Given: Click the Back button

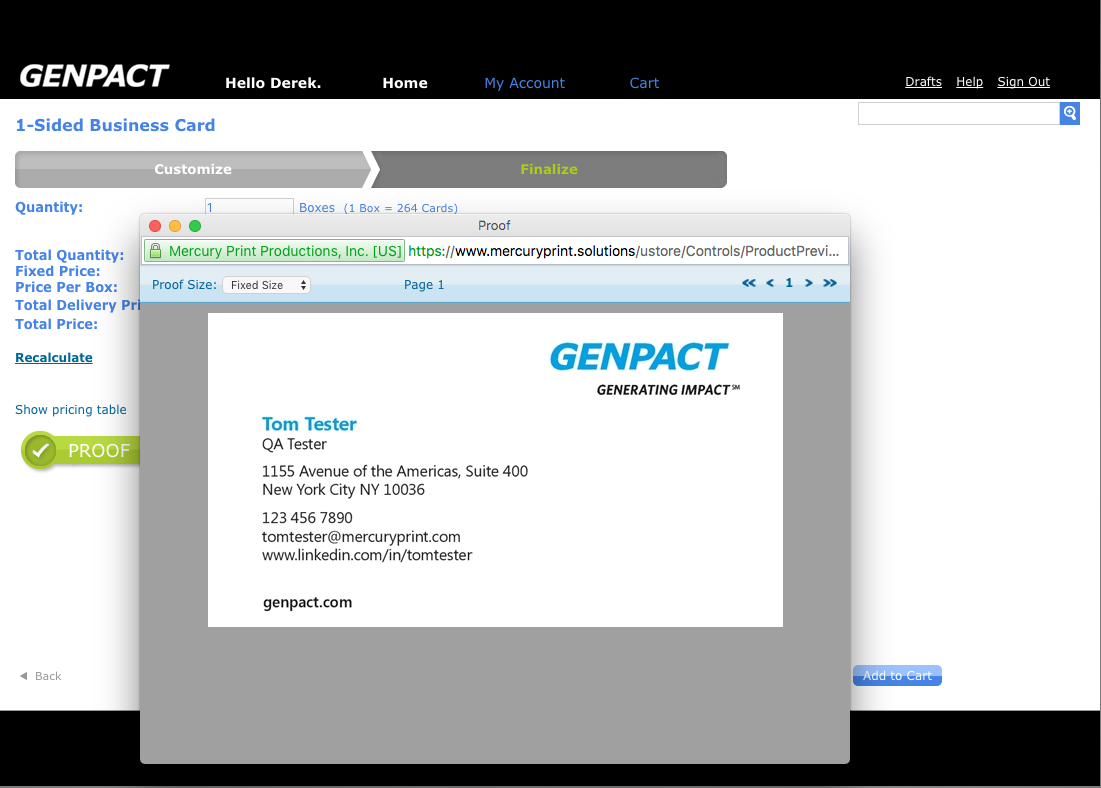Looking at the screenshot, I should pos(41,677).
